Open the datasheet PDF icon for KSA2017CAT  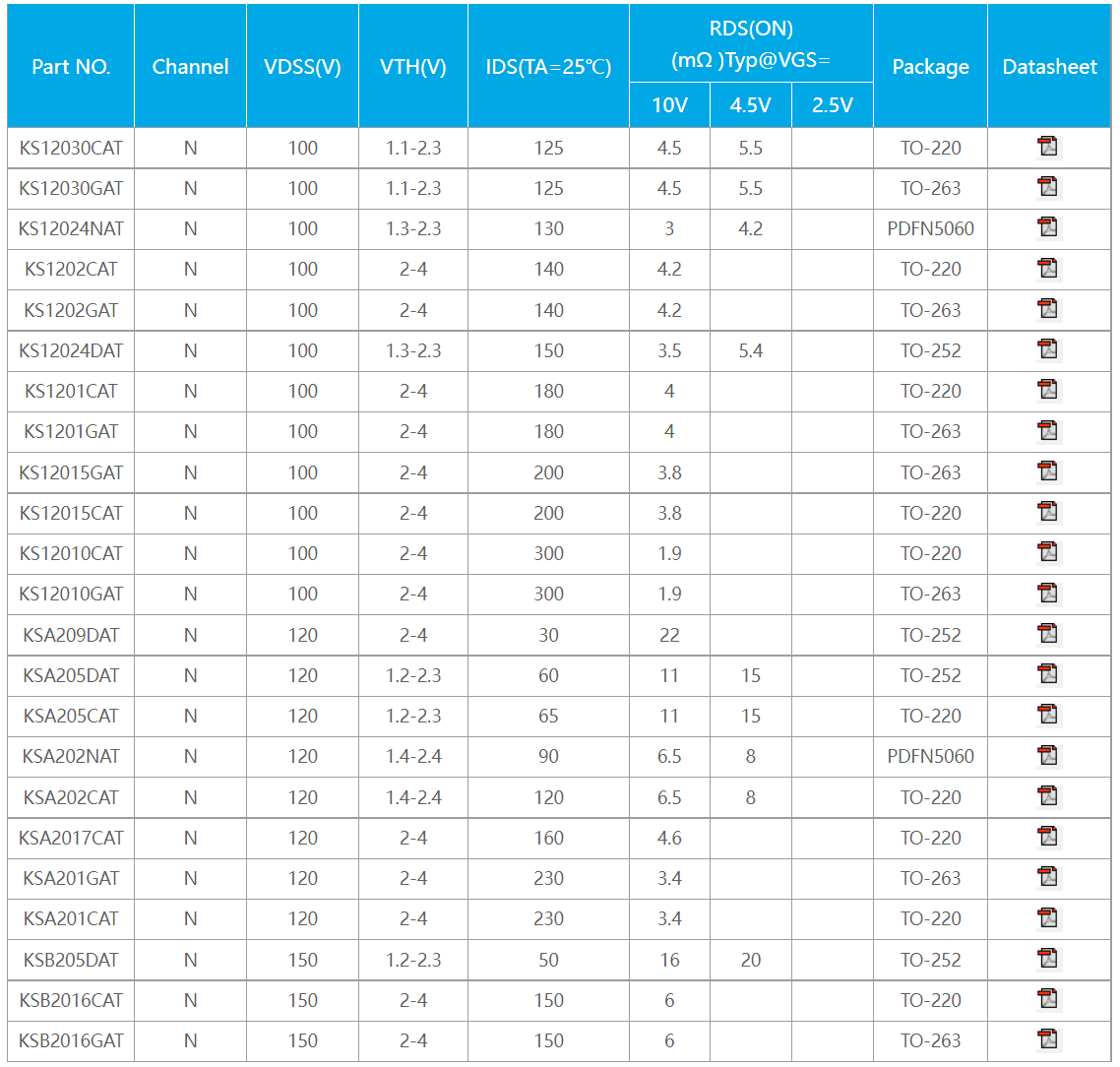tap(1048, 838)
